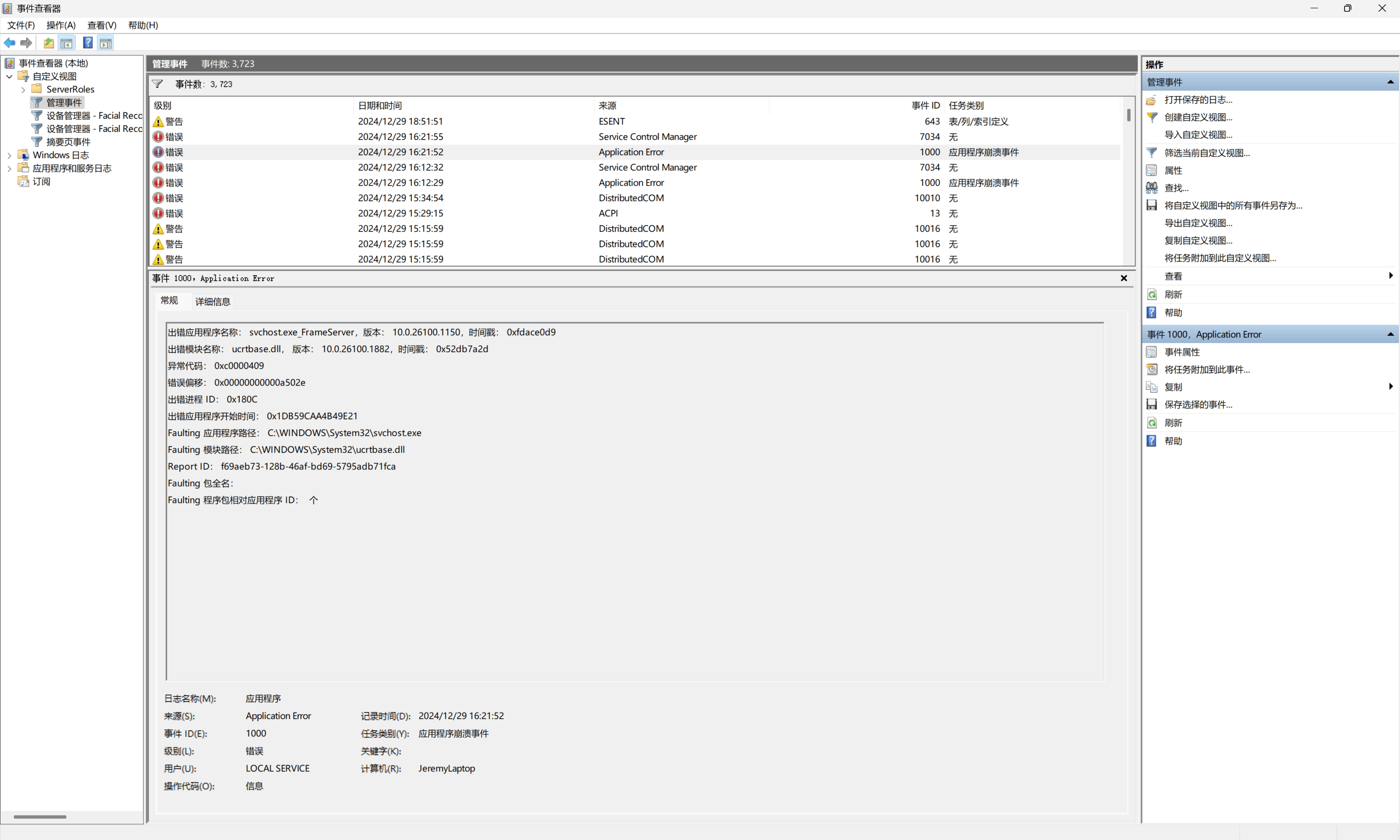This screenshot has height=840, width=1400.
Task: Click the blue help question-mark toolbar icon
Action: click(87, 43)
